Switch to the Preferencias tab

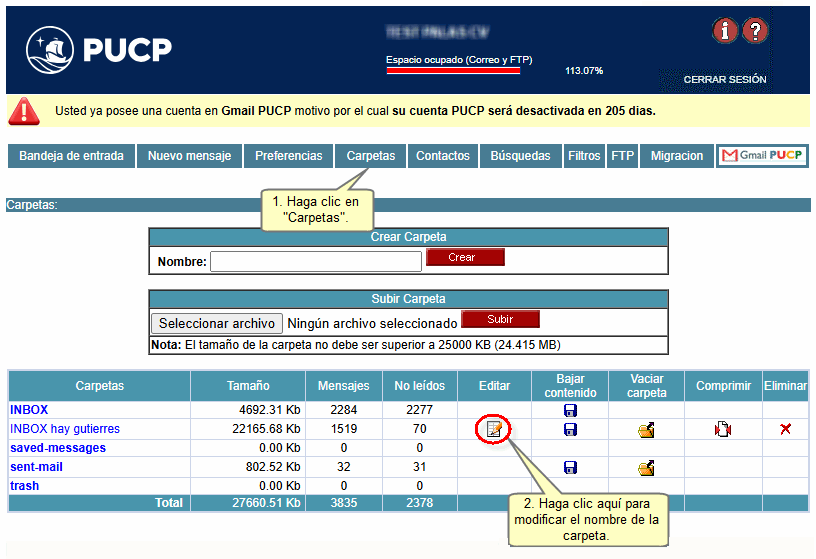click(x=289, y=156)
